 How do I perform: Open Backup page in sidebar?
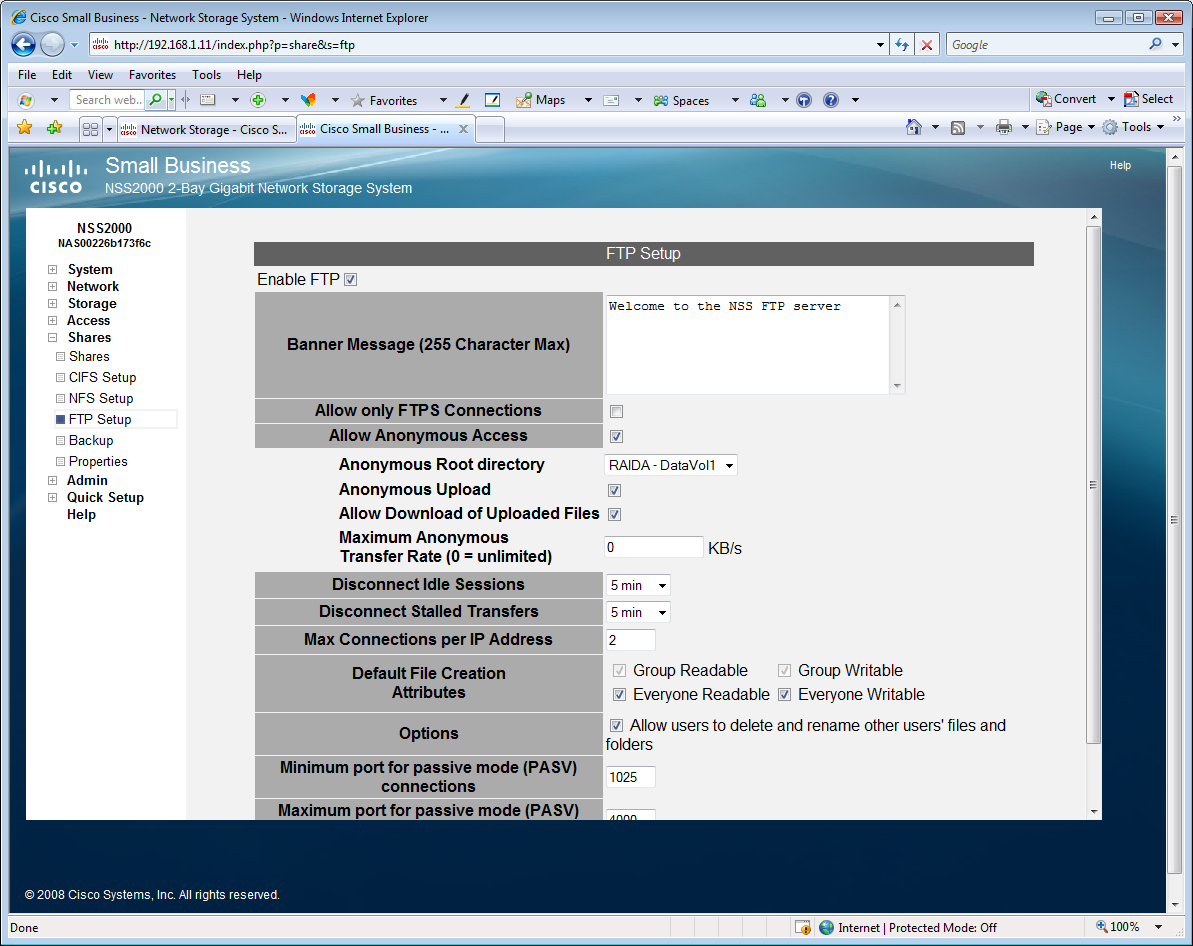[x=91, y=441]
